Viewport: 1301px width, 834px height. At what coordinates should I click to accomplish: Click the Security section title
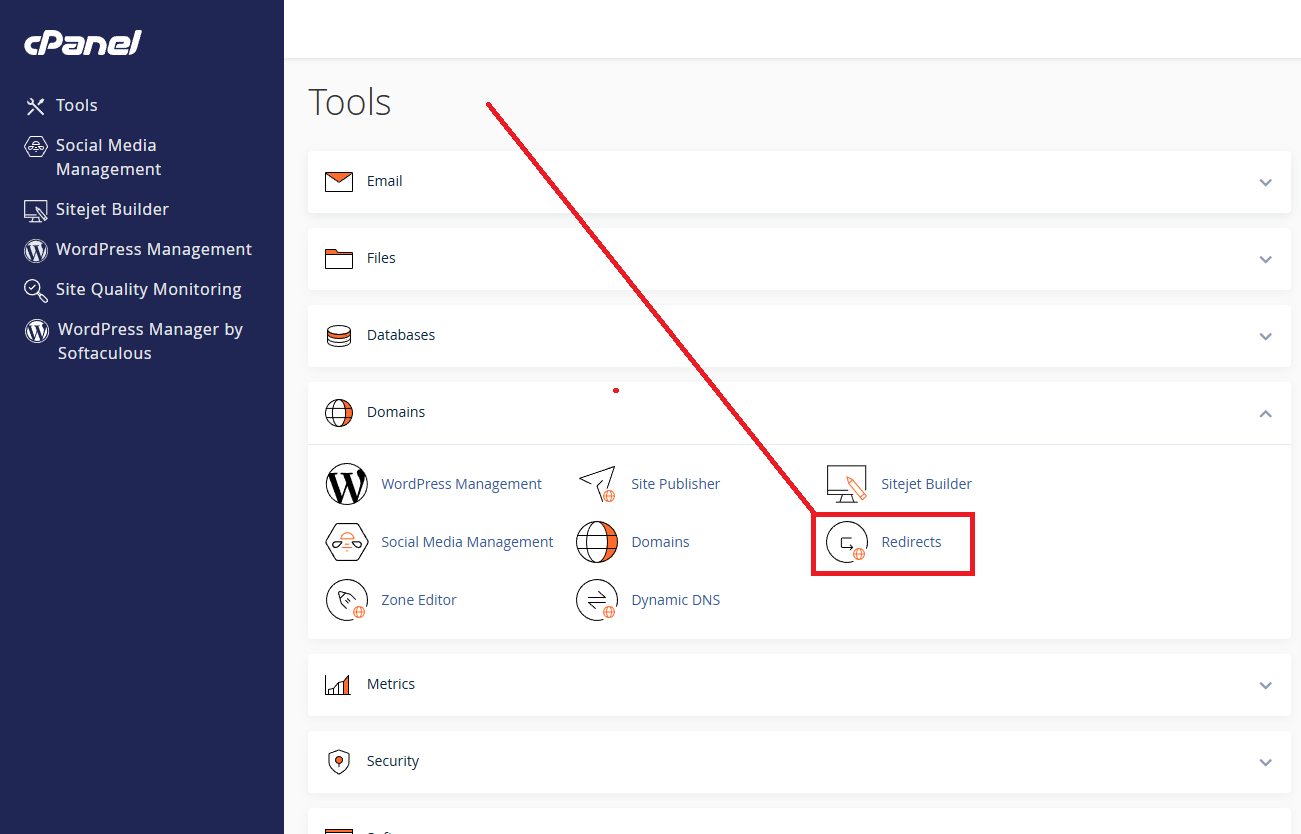(393, 761)
